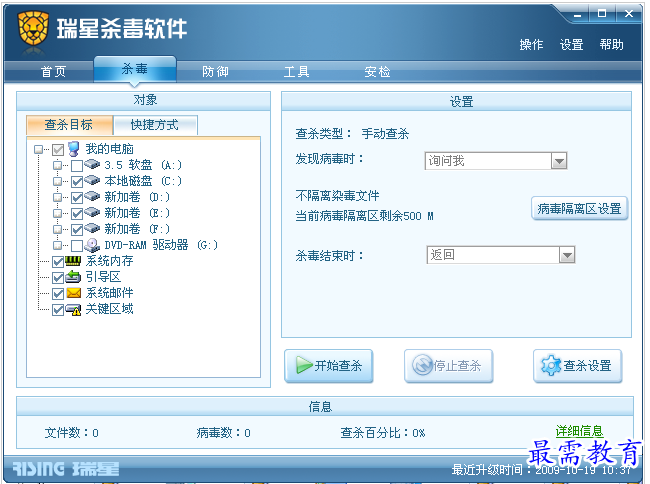Image resolution: width=650 pixels, height=484 pixels.
Task: Click the system memory chip icon
Action: pos(73,261)
